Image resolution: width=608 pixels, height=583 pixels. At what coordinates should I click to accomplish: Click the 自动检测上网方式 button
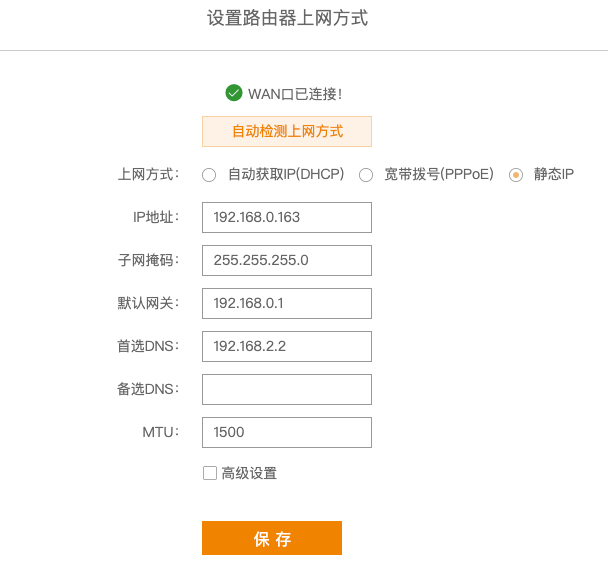click(287, 131)
